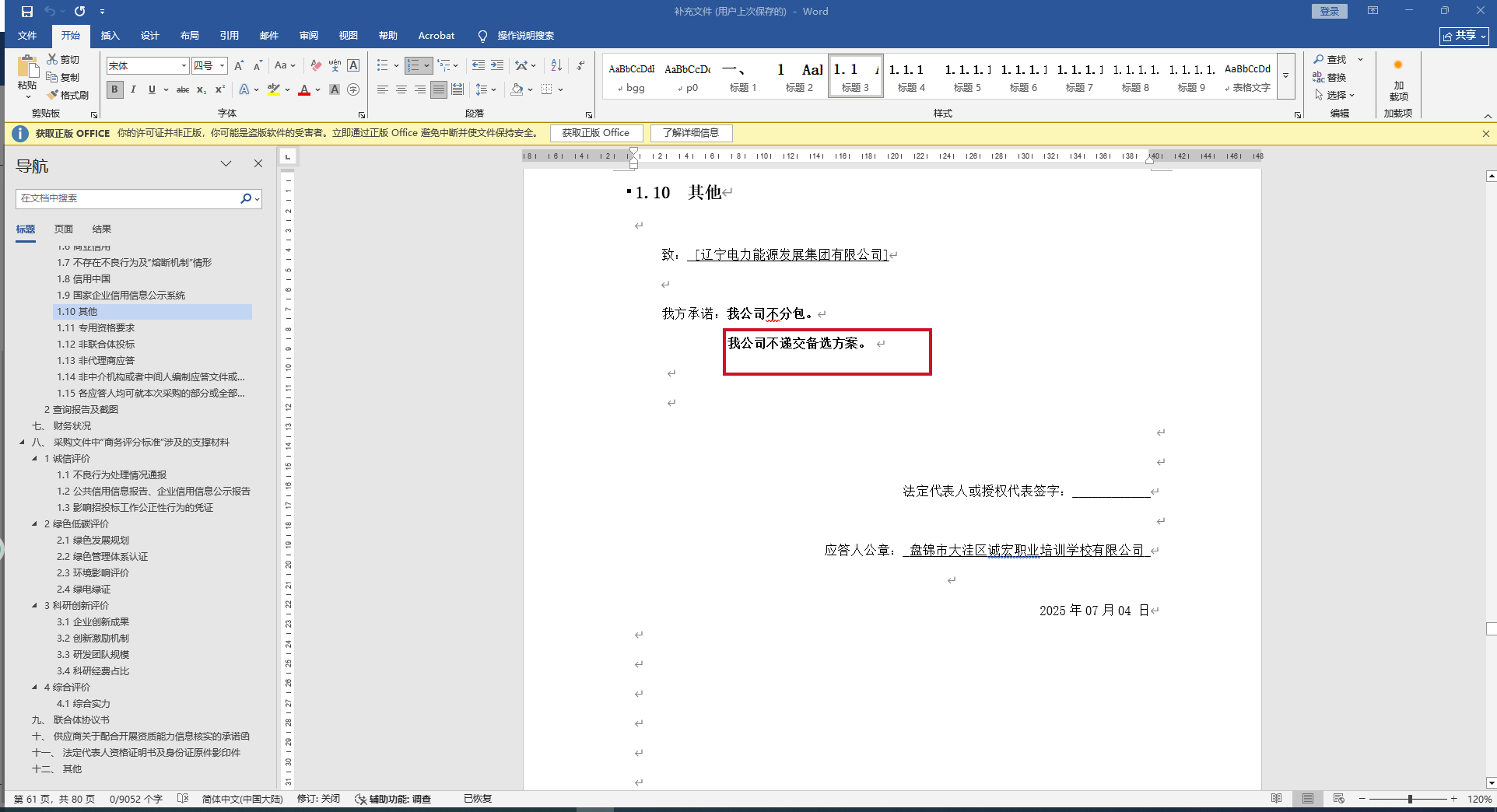Apply red font color

click(x=304, y=90)
